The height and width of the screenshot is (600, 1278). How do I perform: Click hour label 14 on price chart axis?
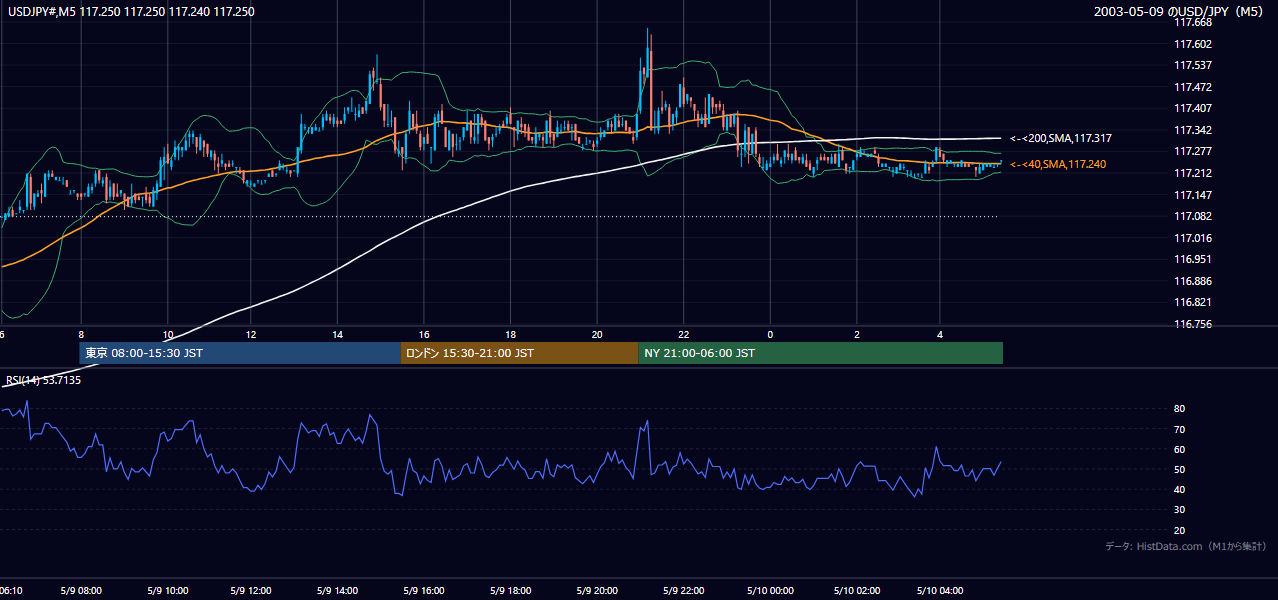point(338,334)
